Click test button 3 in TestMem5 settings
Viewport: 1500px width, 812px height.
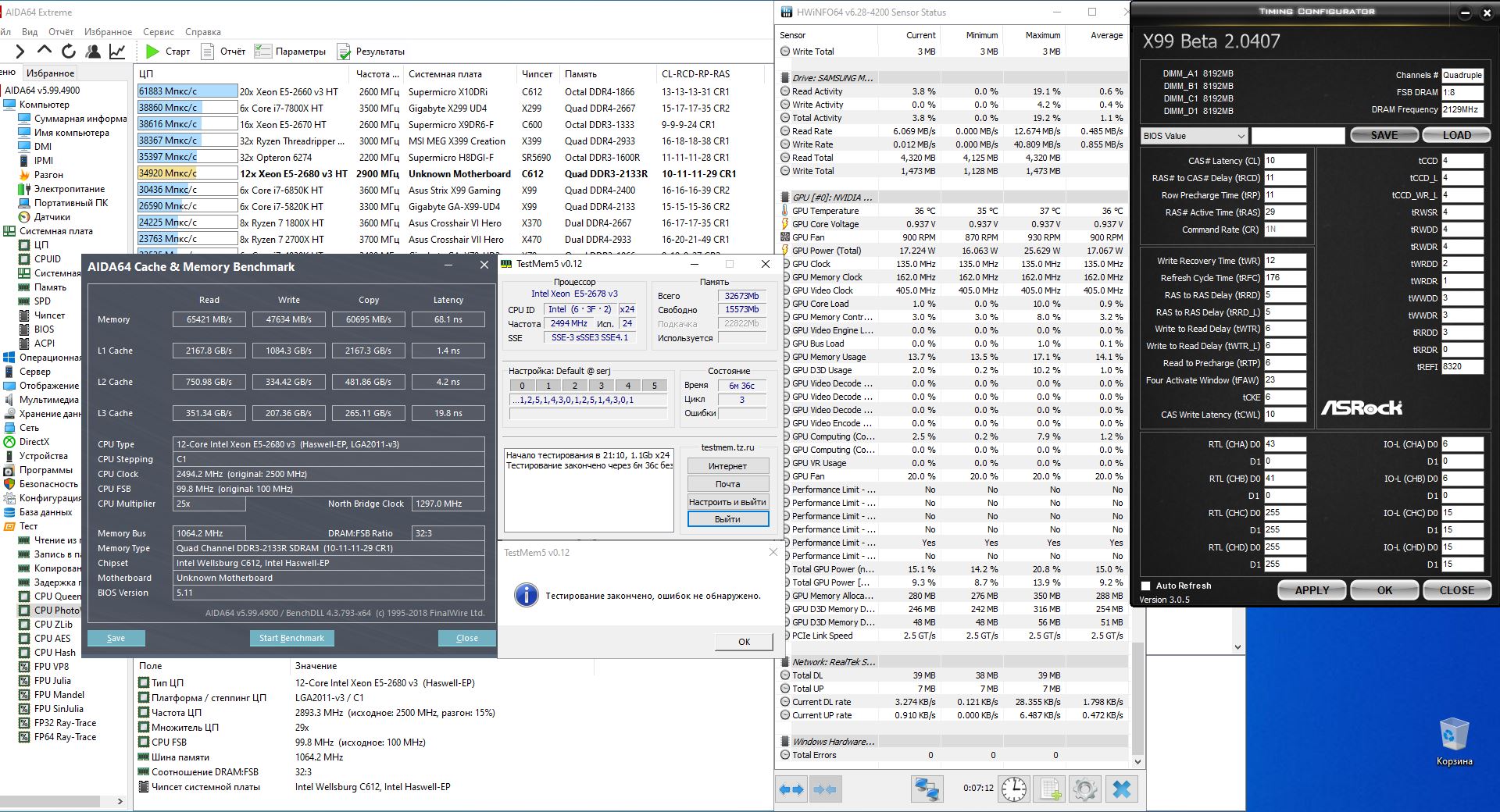click(x=602, y=386)
